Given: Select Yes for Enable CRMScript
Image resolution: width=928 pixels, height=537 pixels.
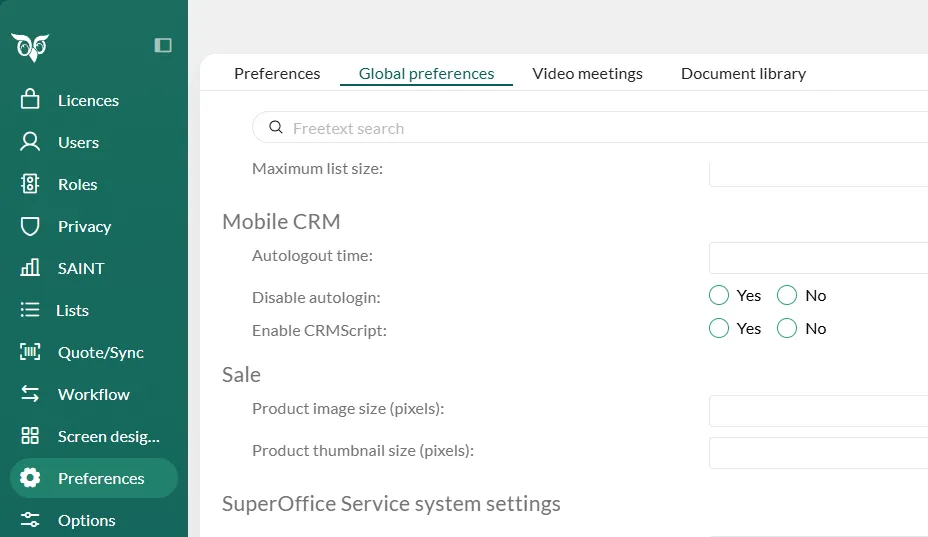Looking at the screenshot, I should tap(719, 328).
